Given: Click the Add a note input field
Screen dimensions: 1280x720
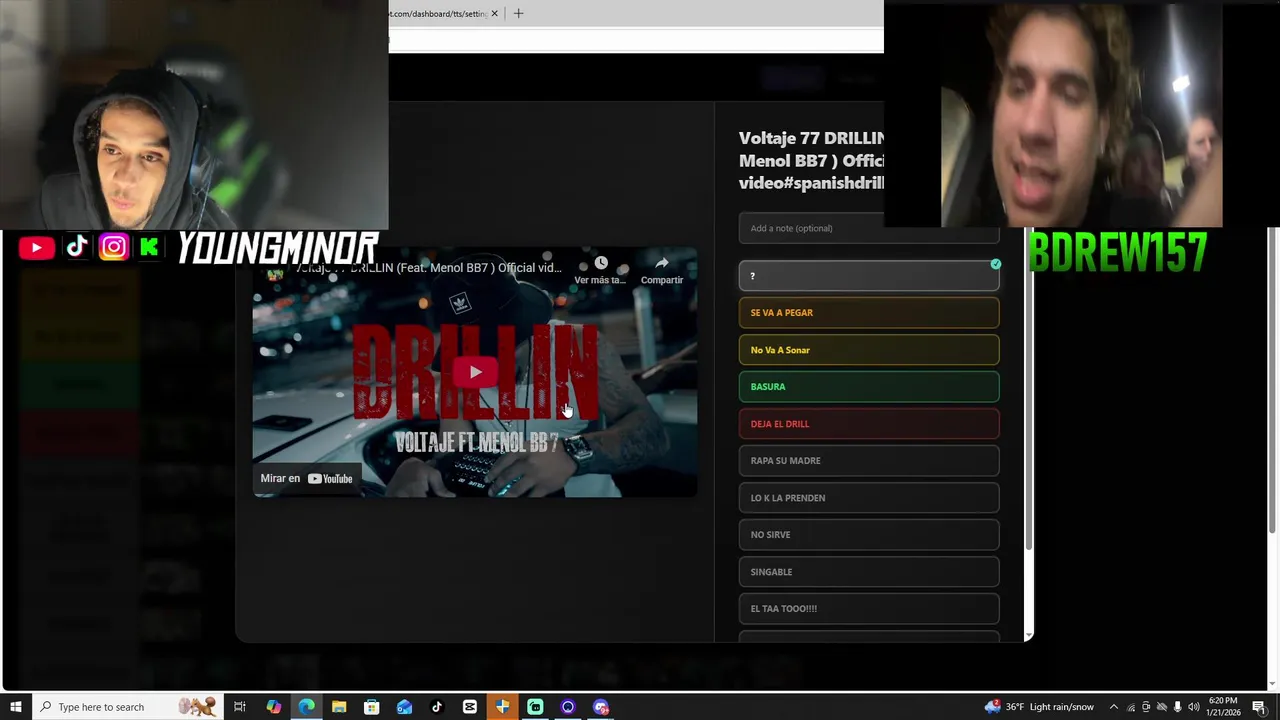Looking at the screenshot, I should tap(869, 228).
